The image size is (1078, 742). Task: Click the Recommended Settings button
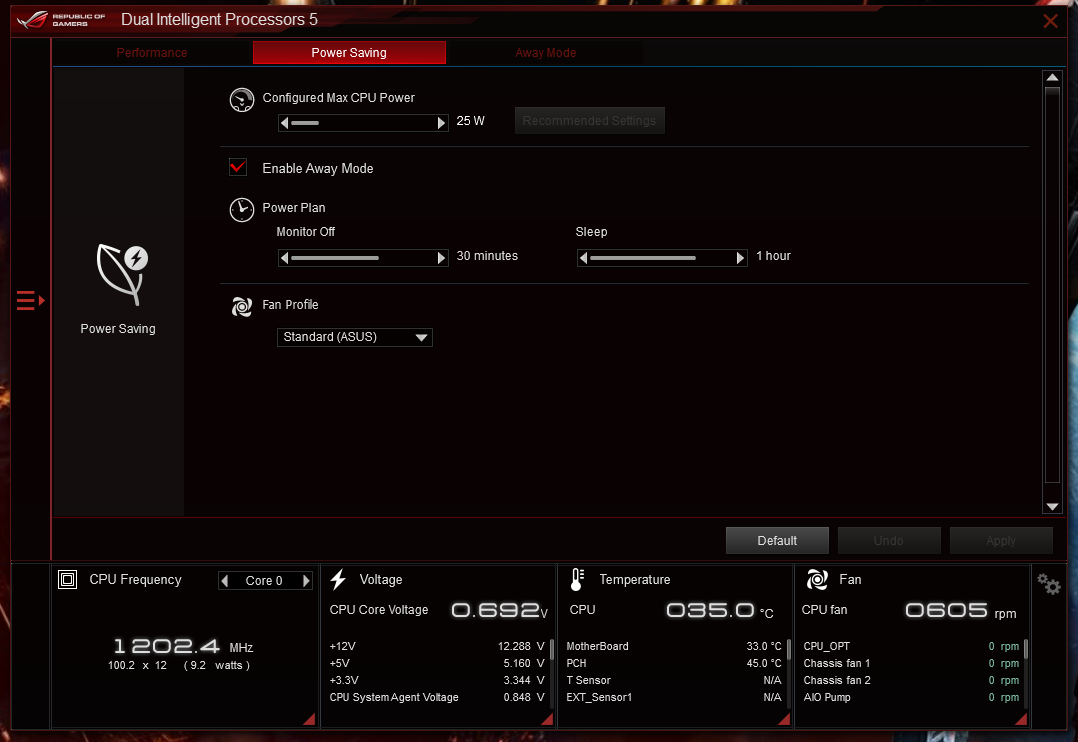(589, 120)
